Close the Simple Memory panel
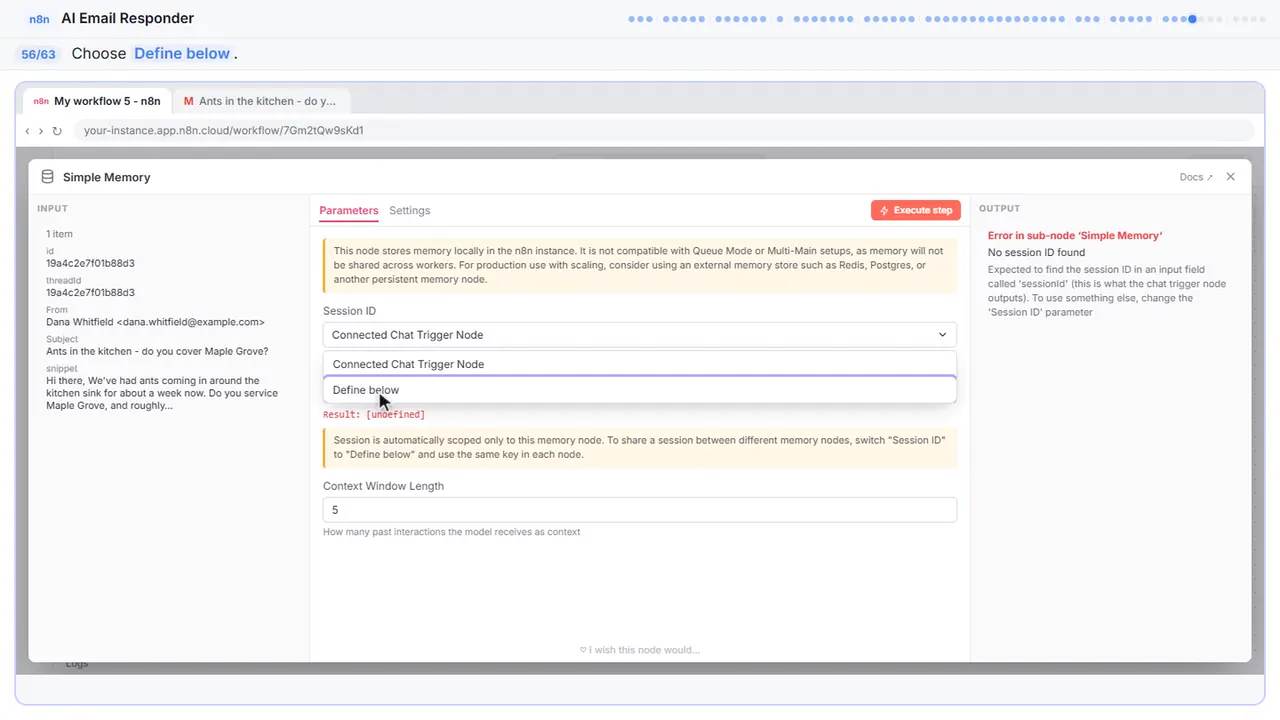The height and width of the screenshot is (720, 1280). (x=1231, y=177)
